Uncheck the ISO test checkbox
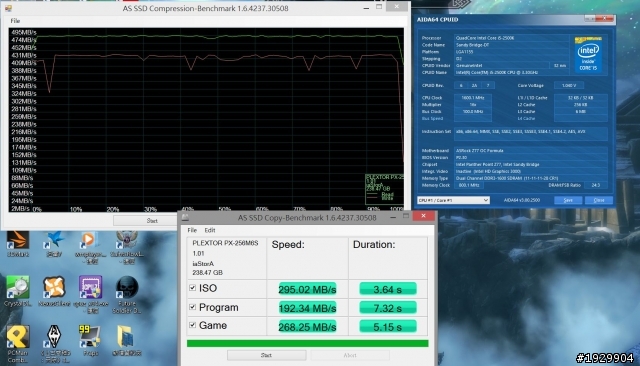This screenshot has width=640, height=366. [193, 288]
